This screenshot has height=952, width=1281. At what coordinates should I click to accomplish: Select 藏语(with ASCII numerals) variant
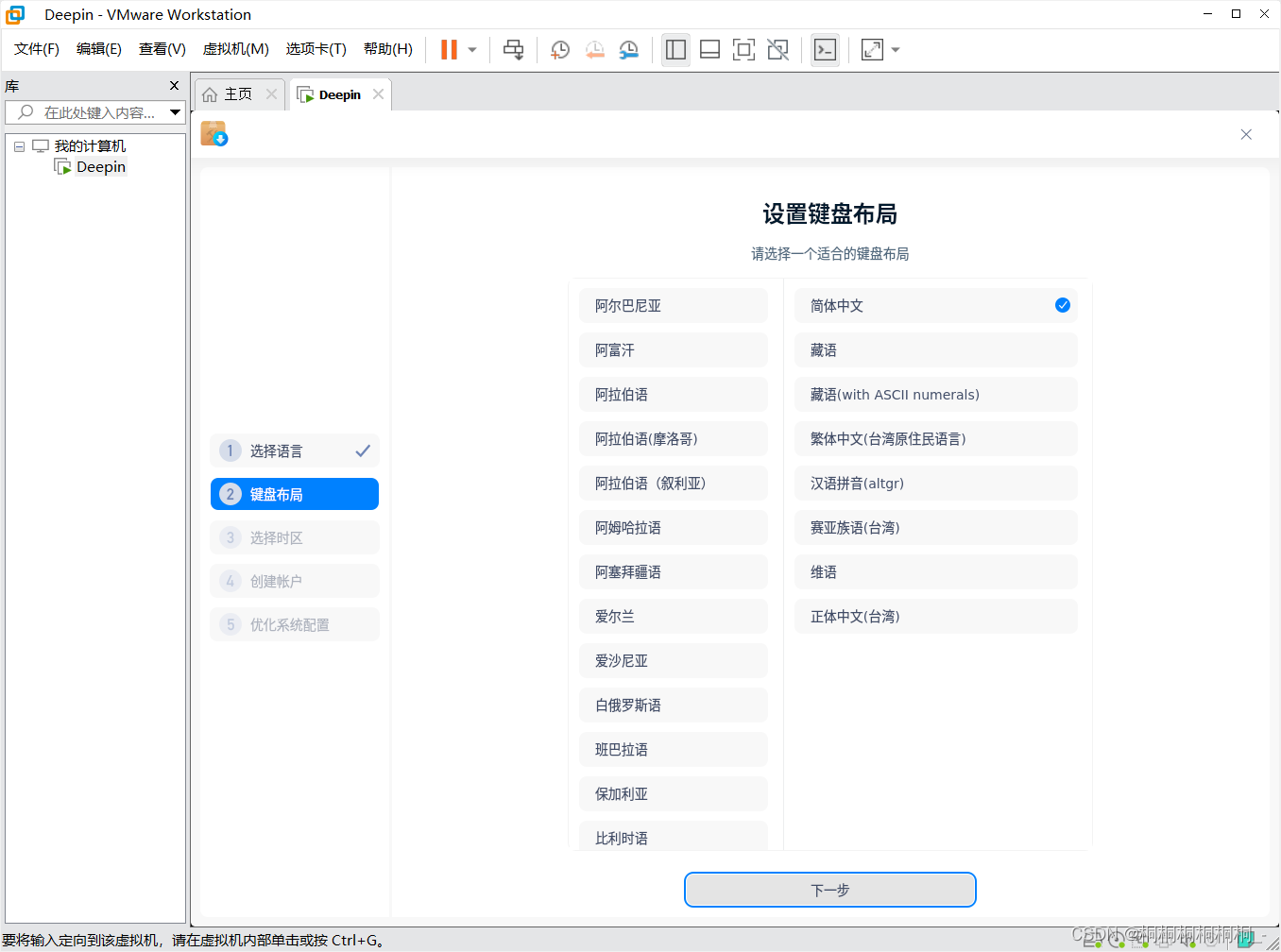tap(936, 394)
